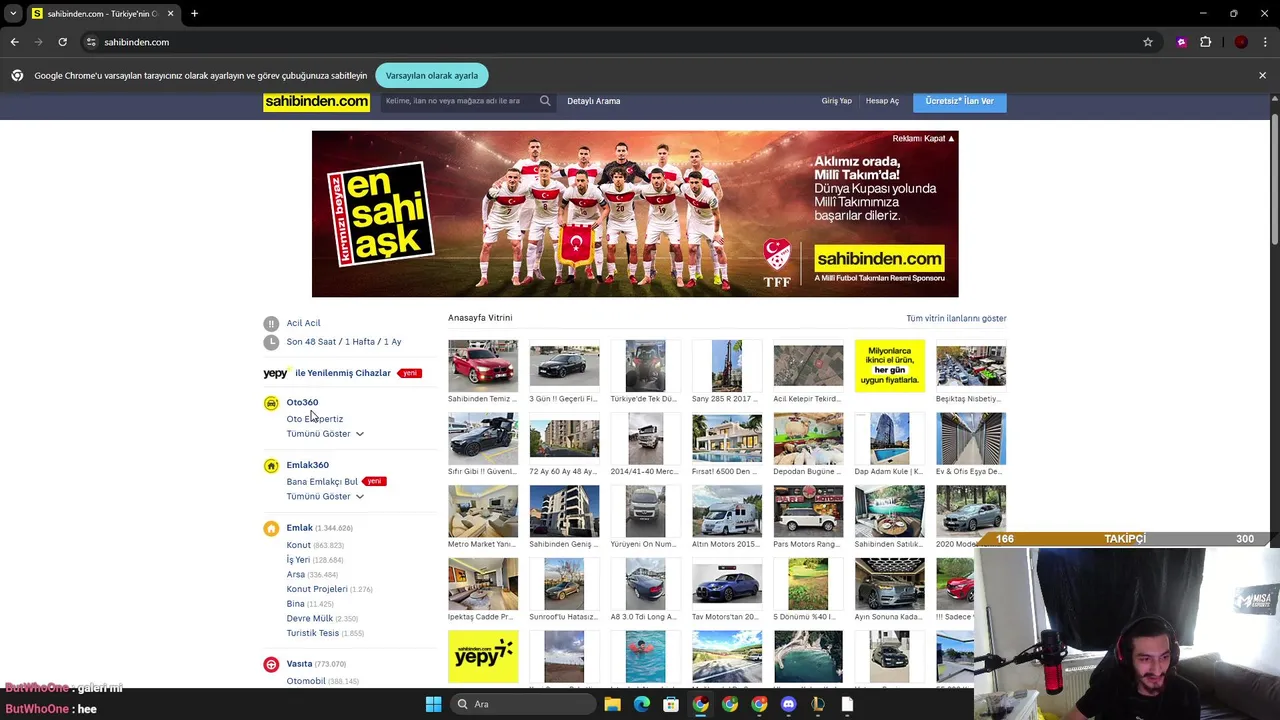The image size is (1280, 720).
Task: Open the pink extension icon in toolbar
Action: [1182, 42]
